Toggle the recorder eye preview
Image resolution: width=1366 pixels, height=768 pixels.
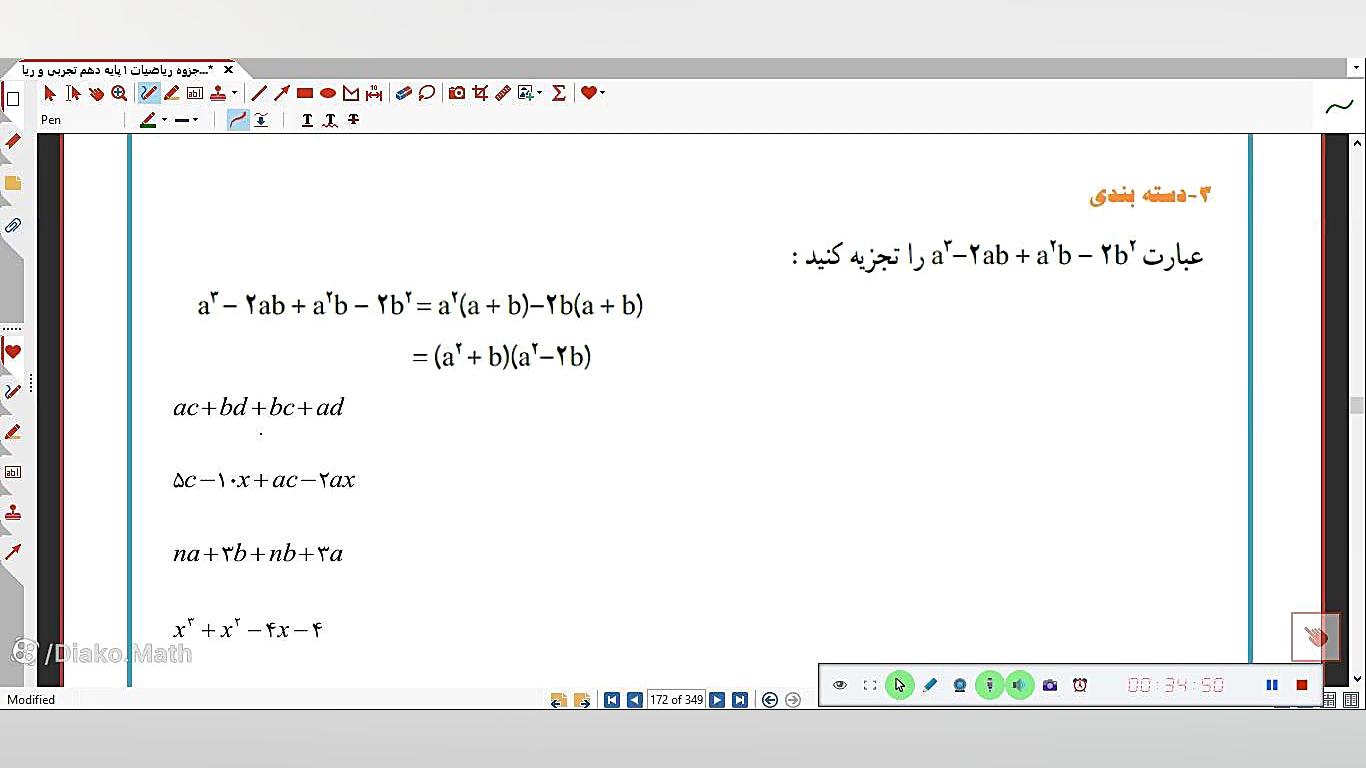coord(840,685)
